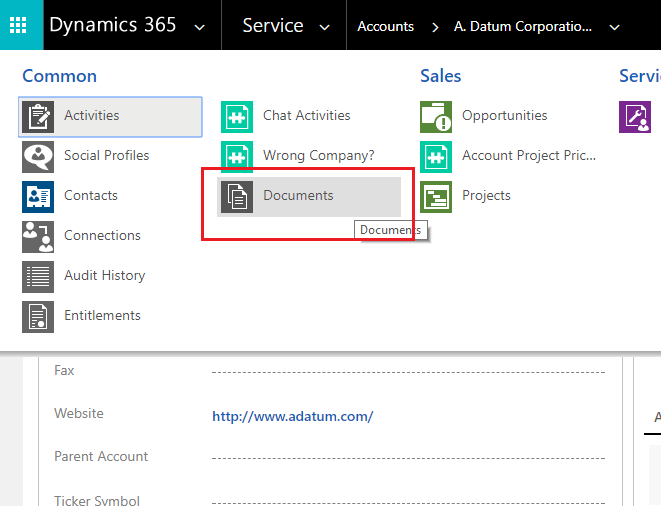Click the Parent Account field

click(x=408, y=457)
